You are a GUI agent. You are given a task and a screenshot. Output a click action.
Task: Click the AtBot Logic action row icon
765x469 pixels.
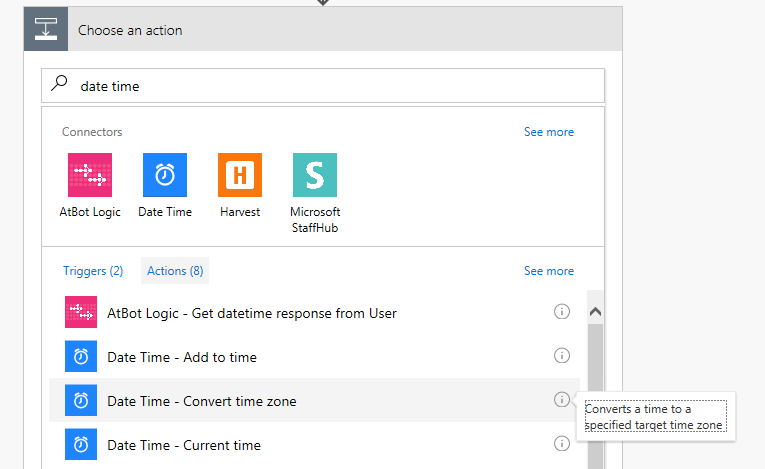pos(81,312)
